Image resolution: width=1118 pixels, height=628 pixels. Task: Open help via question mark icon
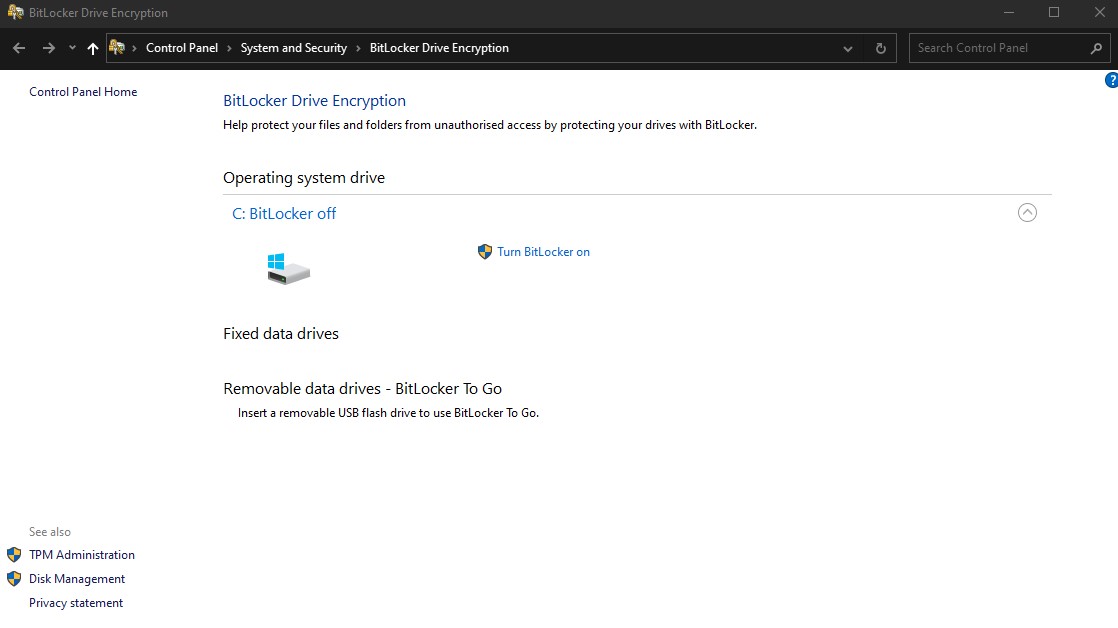click(1111, 81)
